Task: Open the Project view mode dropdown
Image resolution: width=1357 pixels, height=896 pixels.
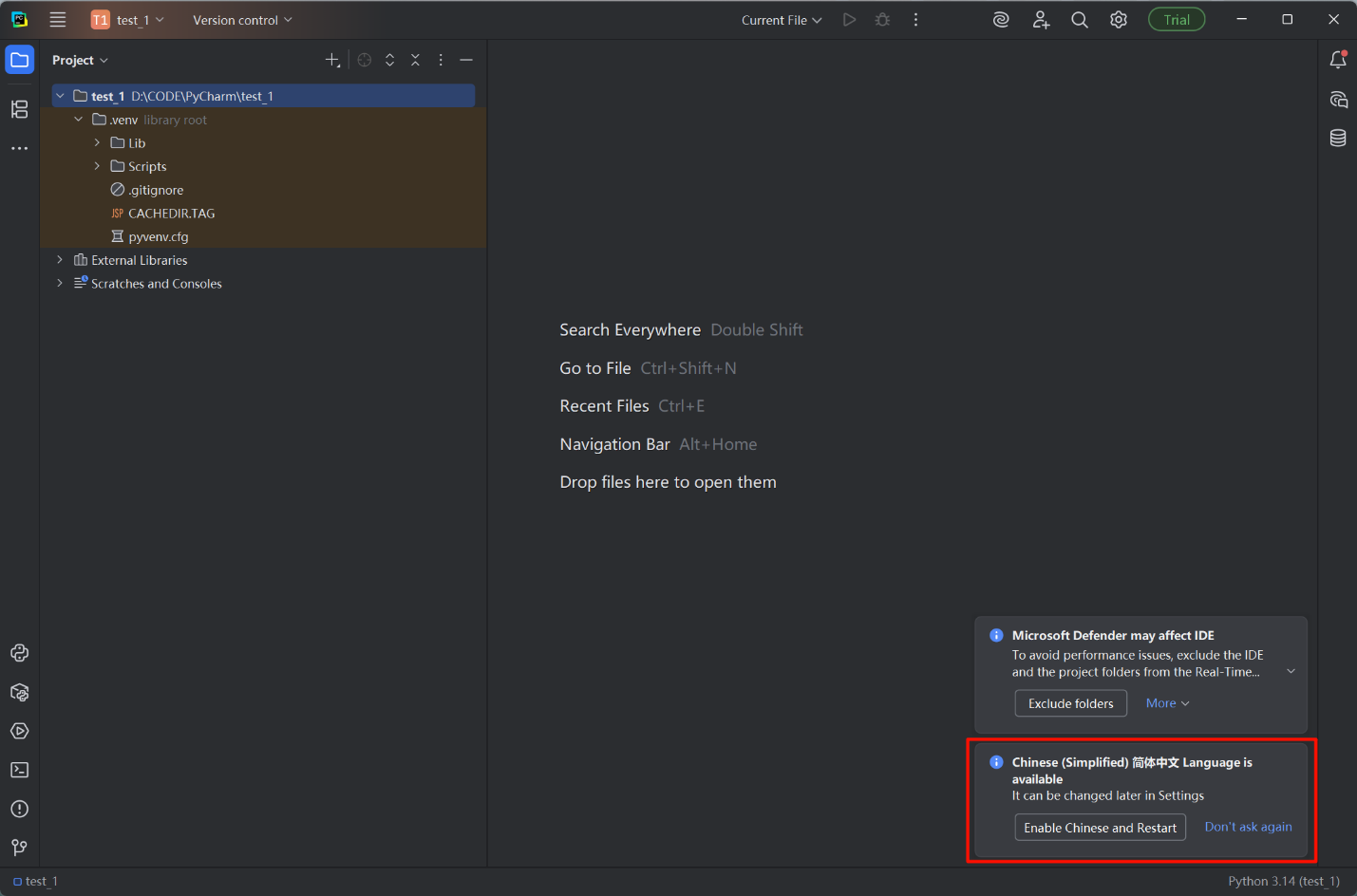Action: click(x=81, y=60)
